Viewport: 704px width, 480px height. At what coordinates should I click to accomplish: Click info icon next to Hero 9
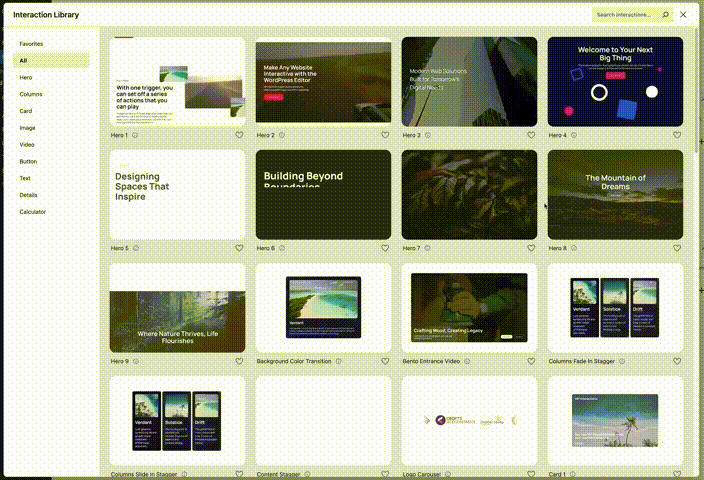pyautogui.click(x=136, y=361)
